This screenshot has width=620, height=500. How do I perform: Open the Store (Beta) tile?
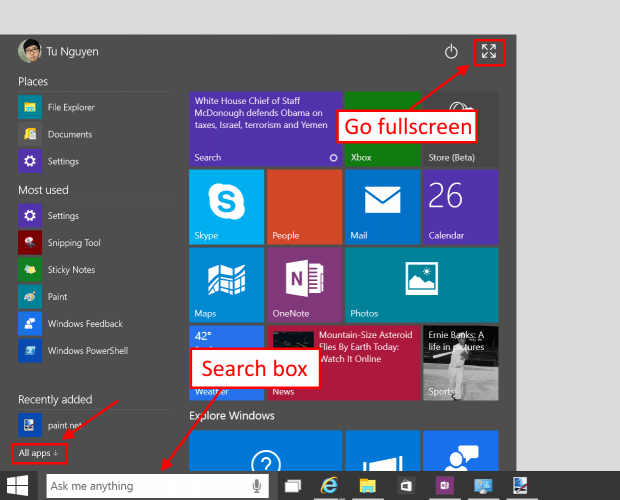461,129
